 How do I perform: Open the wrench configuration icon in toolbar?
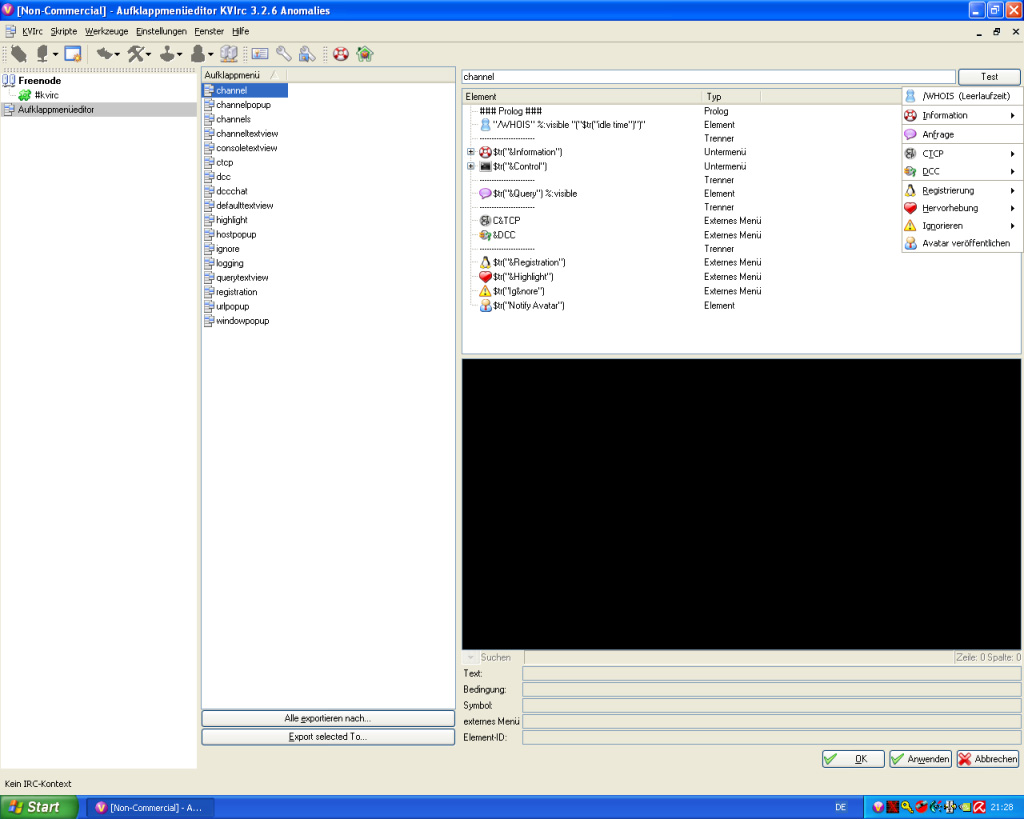[283, 54]
